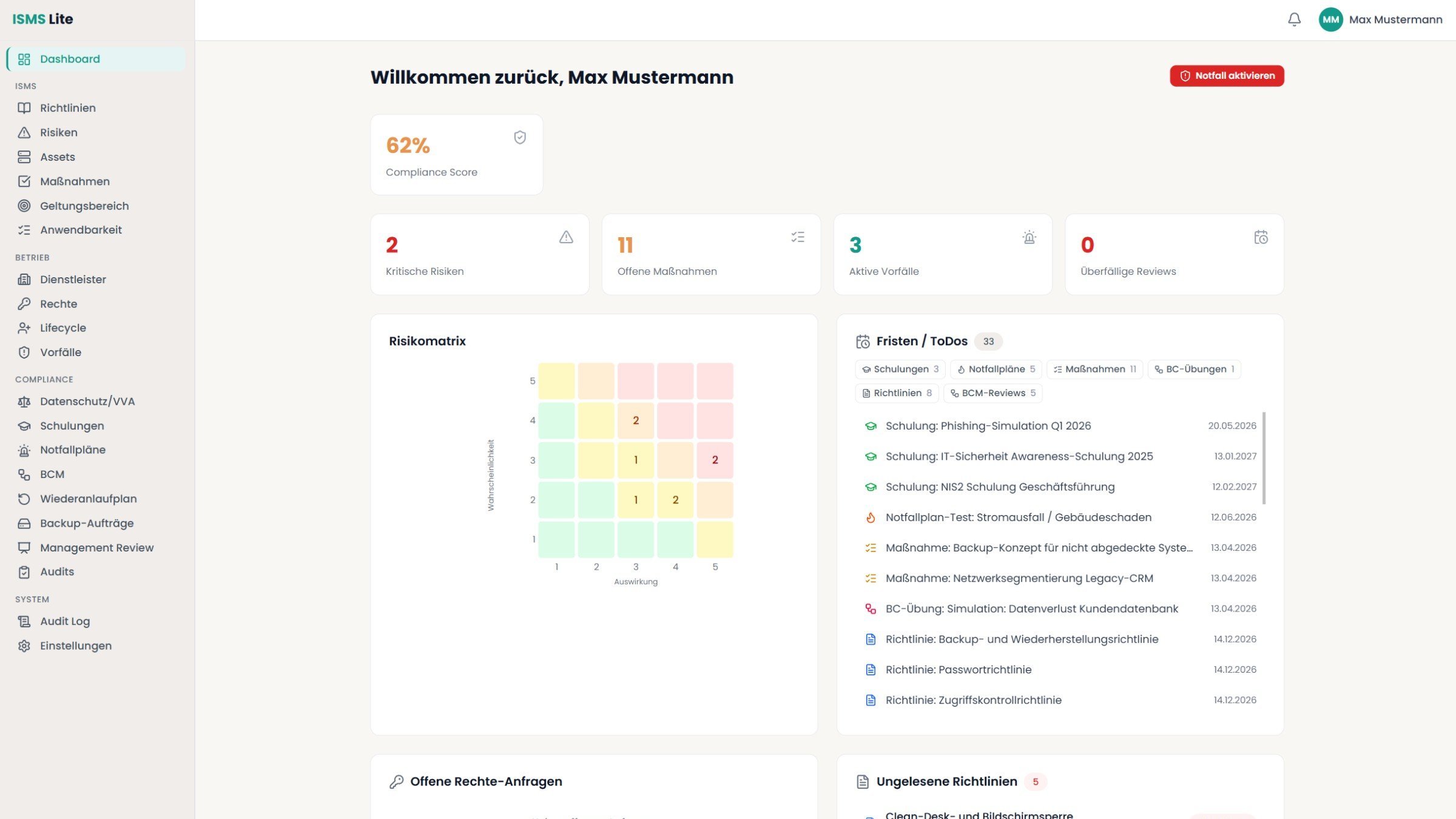This screenshot has width=1456, height=819.
Task: Select the Schulungen graduation cap icon
Action: coord(24,425)
